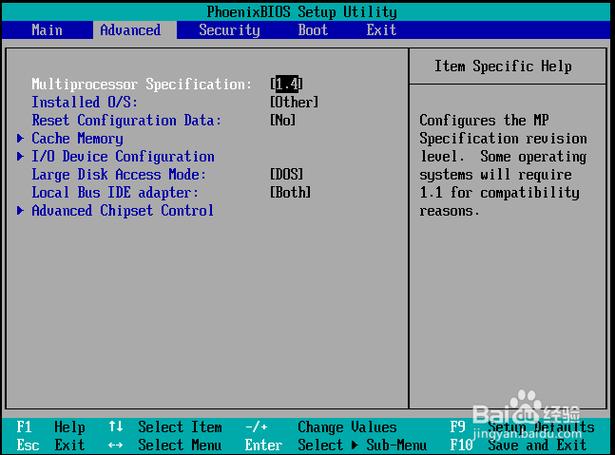Open the Cache Memory submenu entry

point(77,138)
